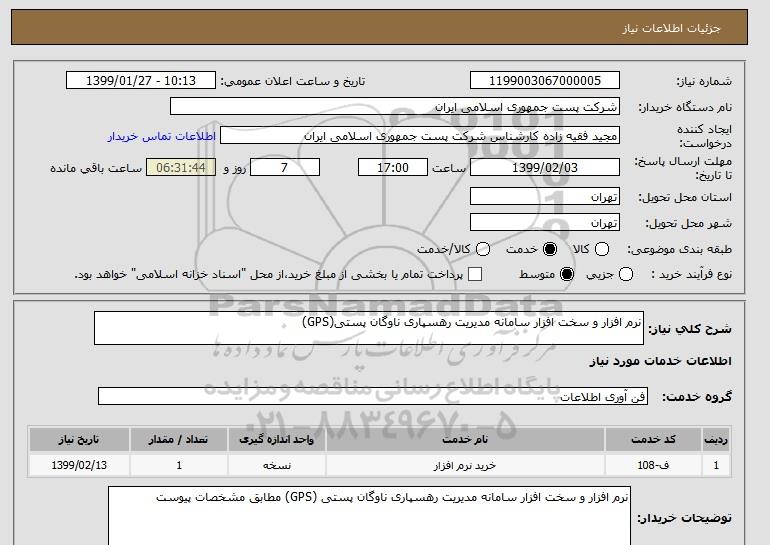Select the کالا/خدمت radio button
This screenshot has width=770, height=545.
483,249
